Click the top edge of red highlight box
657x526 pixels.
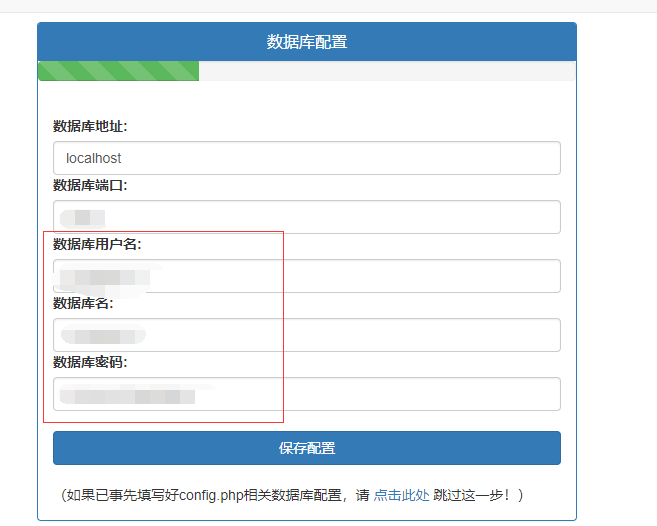(x=164, y=232)
